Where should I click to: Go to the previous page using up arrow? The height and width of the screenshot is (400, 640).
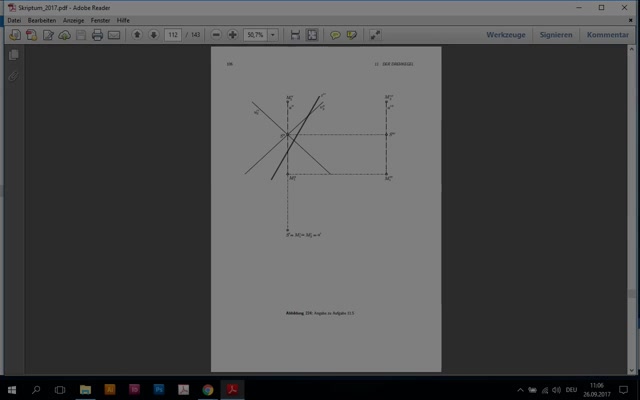137,35
